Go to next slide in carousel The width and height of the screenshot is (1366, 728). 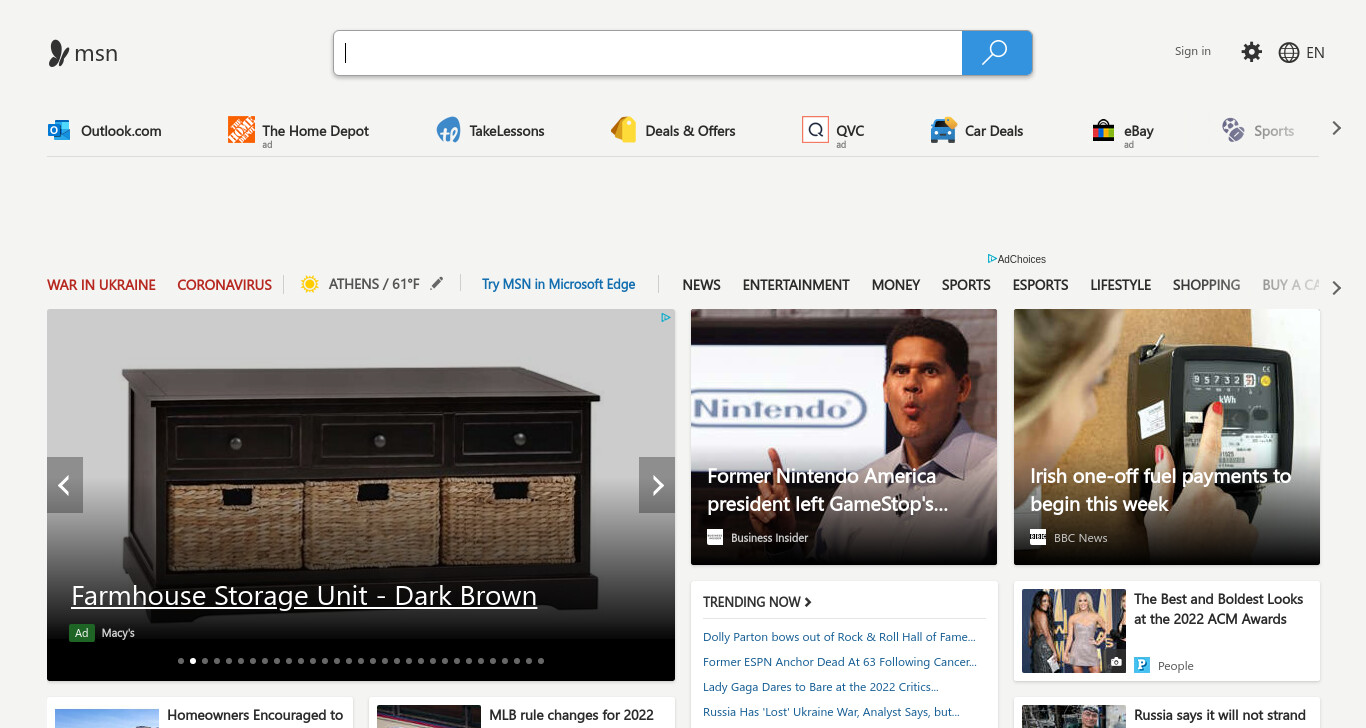pos(657,485)
